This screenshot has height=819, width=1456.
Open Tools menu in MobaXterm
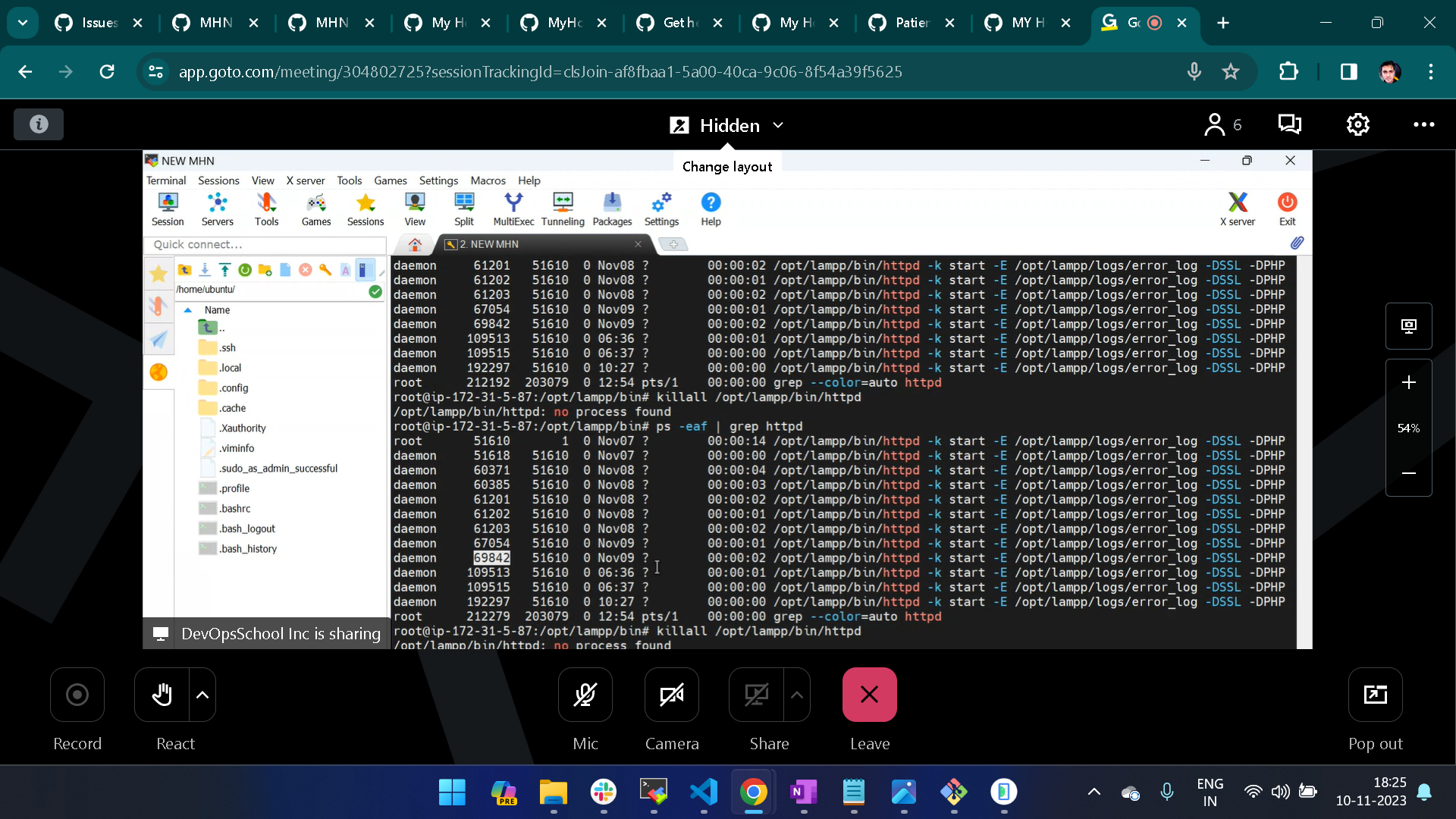[x=349, y=180]
